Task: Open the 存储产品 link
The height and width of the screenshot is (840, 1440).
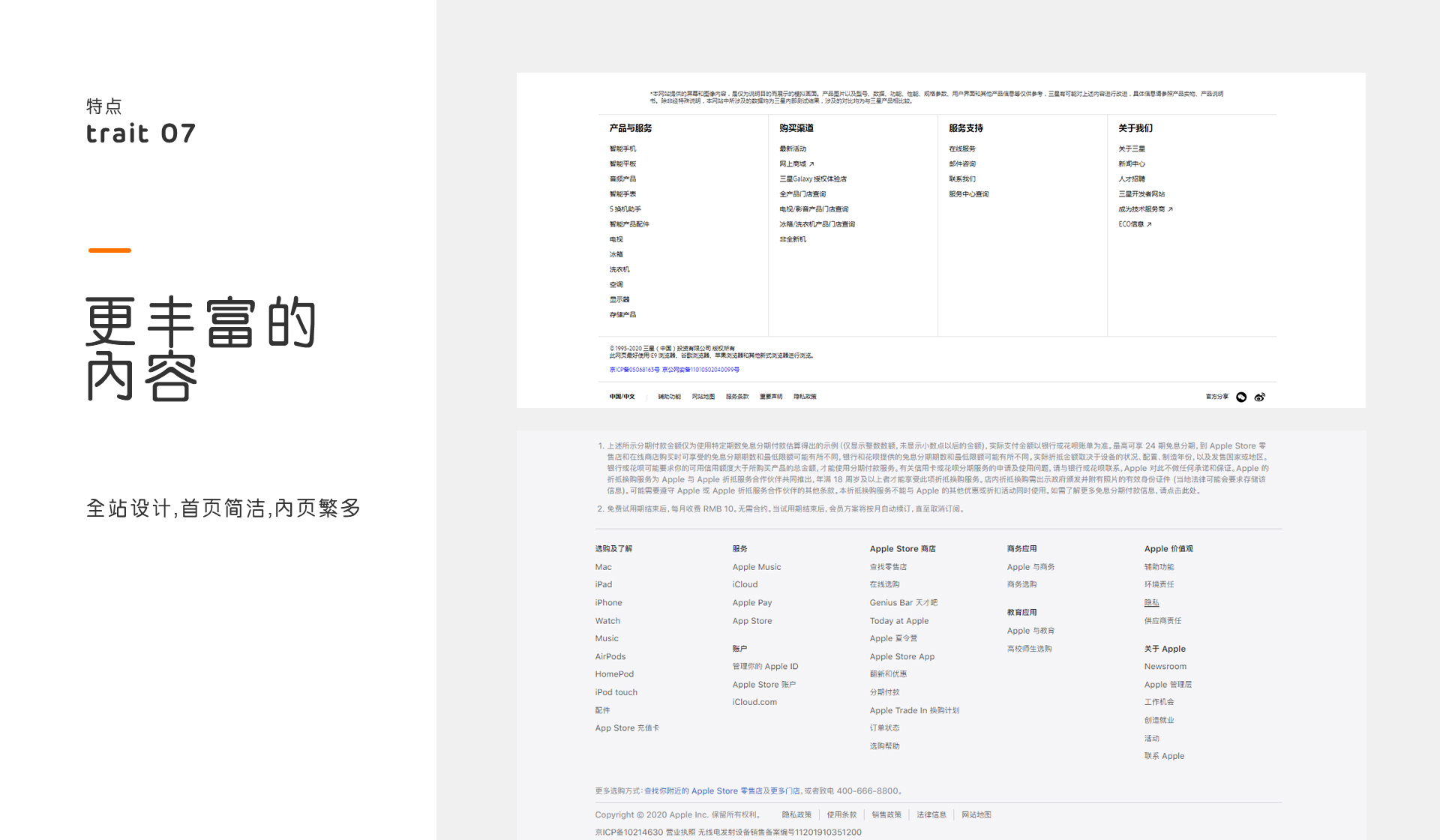Action: (622, 314)
